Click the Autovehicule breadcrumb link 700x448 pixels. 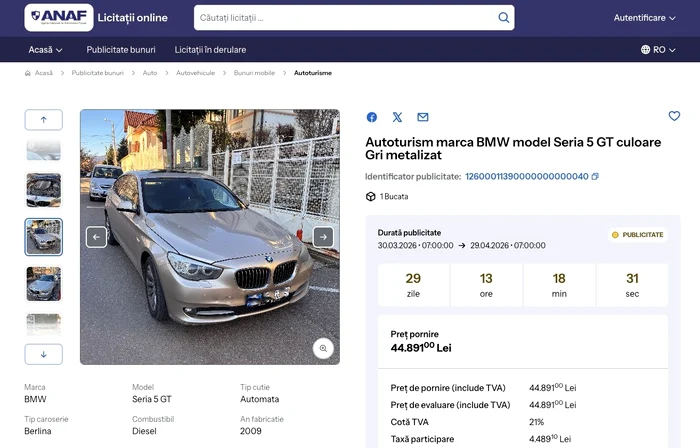coord(195,73)
